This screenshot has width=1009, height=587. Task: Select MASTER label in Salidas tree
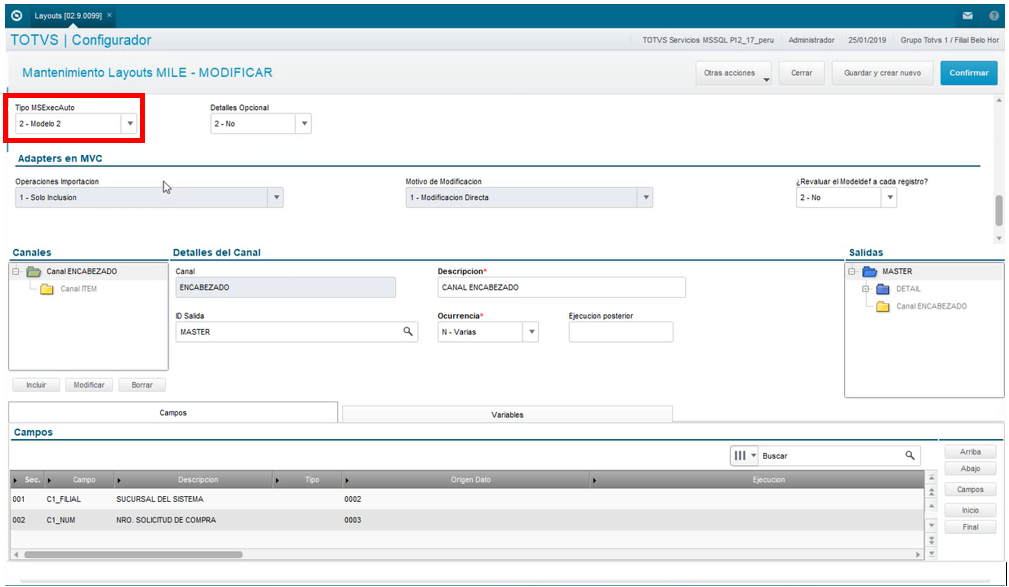897,272
